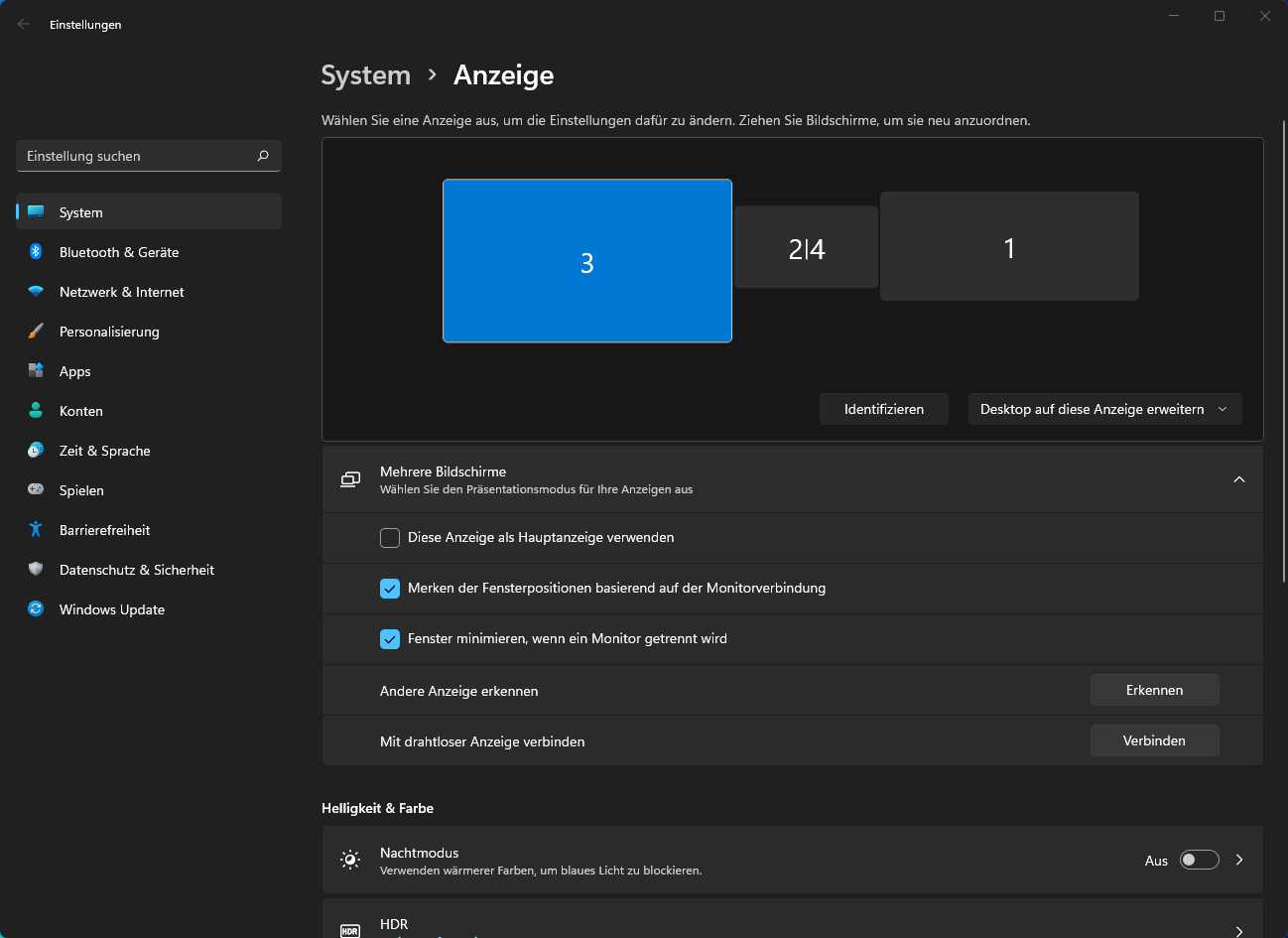Click the Konten person icon
This screenshot has width=1288, height=938.
[36, 410]
